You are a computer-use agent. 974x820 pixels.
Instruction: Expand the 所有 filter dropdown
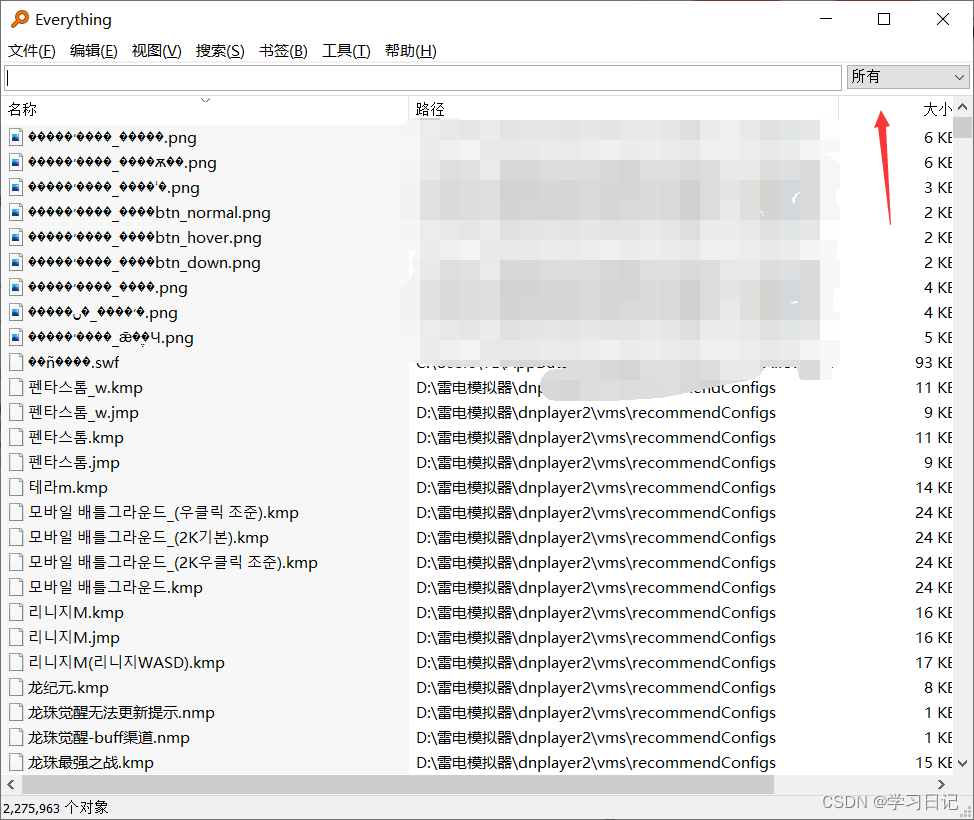[x=908, y=77]
